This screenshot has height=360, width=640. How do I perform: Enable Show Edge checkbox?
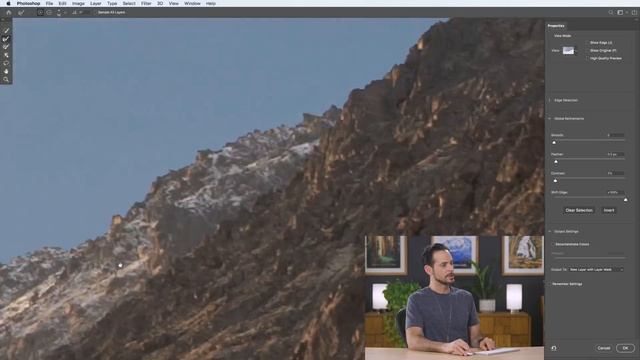tap(587, 42)
